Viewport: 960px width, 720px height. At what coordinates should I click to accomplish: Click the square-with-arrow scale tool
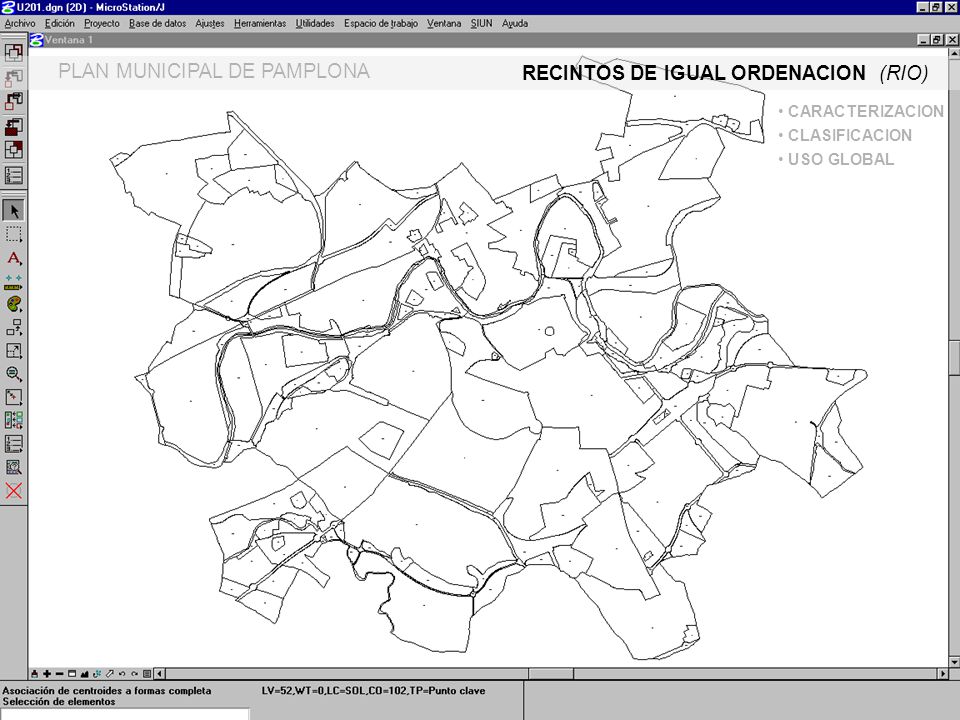13,351
